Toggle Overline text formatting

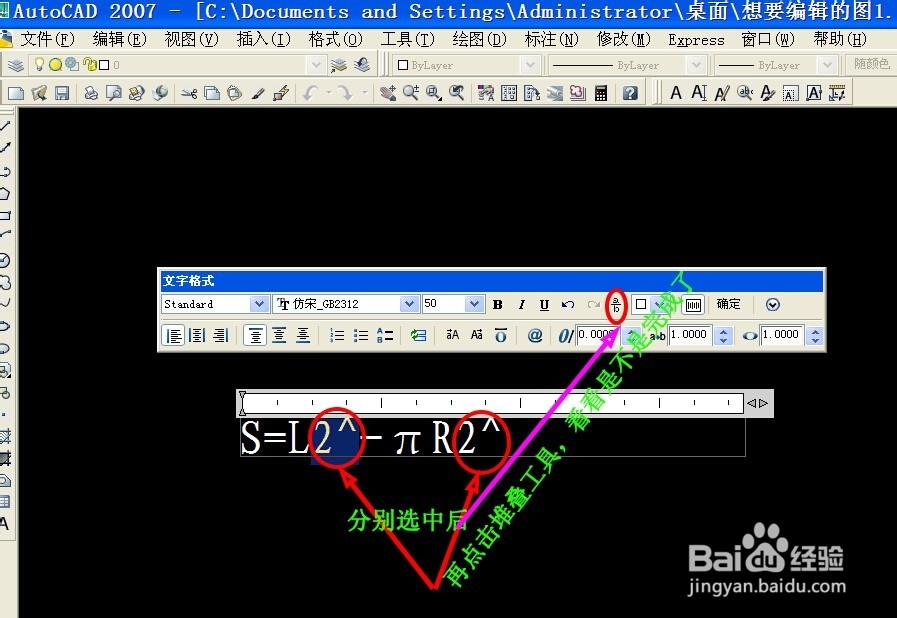[x=501, y=335]
